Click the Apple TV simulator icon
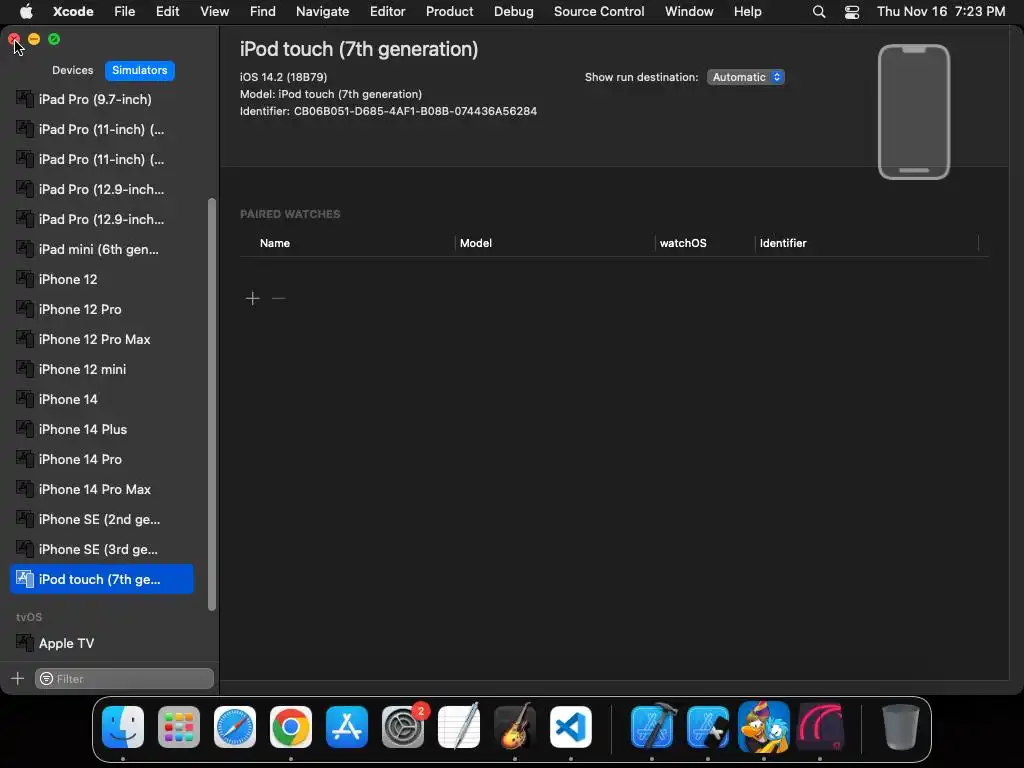 (x=24, y=643)
